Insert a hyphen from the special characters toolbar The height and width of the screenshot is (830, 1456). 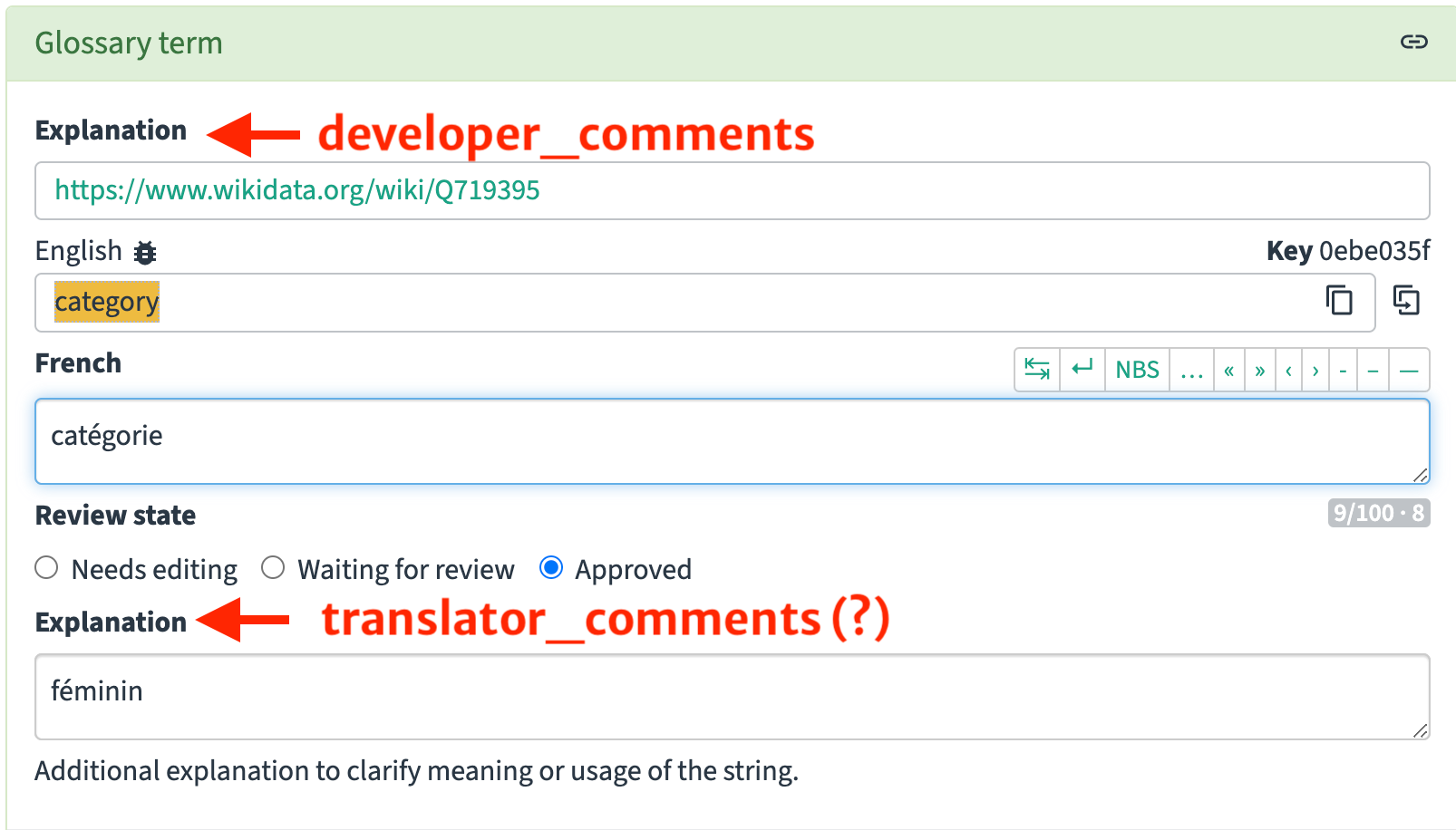click(1343, 370)
